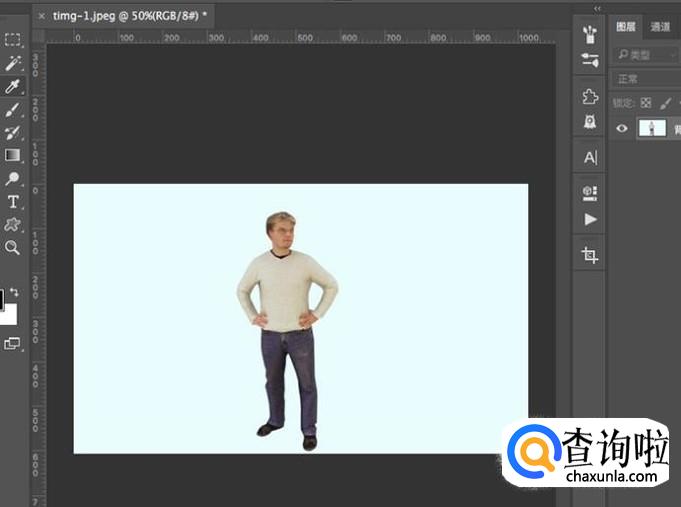Image resolution: width=681 pixels, height=507 pixels.
Task: Toggle lock image pixels brush icon
Action: click(665, 103)
